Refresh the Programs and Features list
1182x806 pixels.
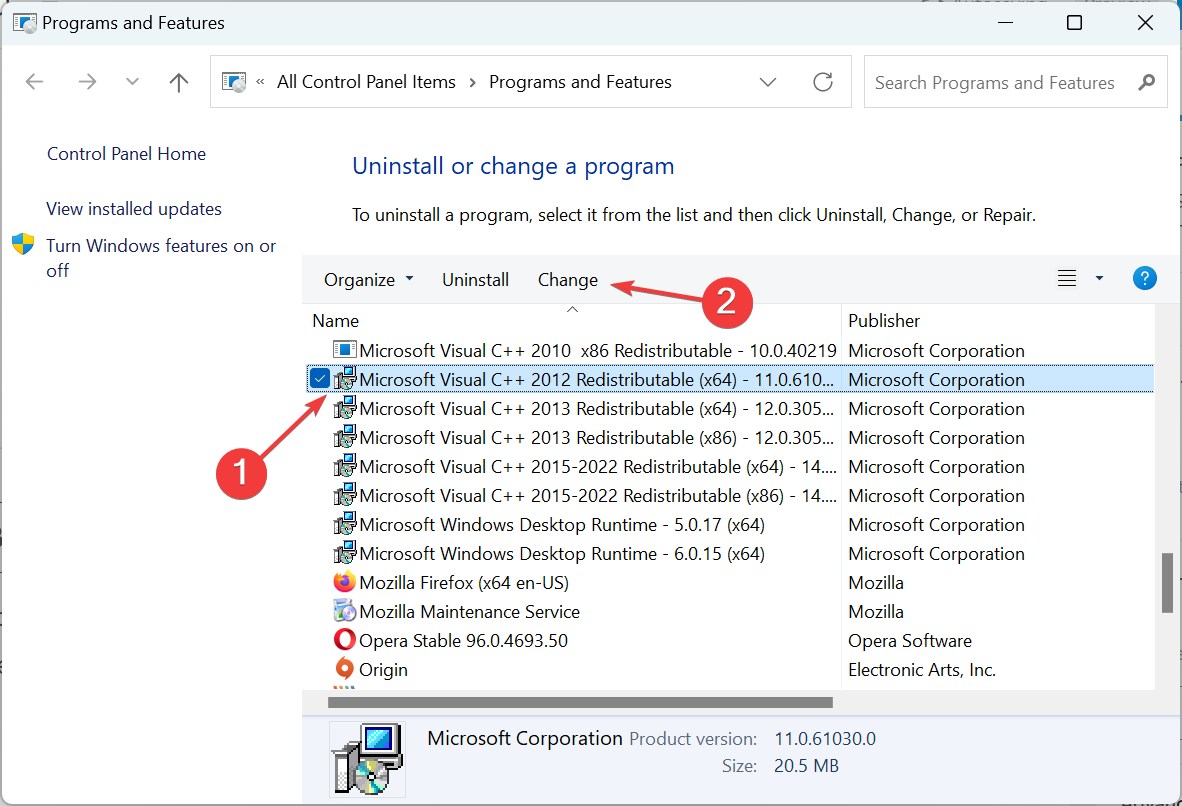pos(823,81)
